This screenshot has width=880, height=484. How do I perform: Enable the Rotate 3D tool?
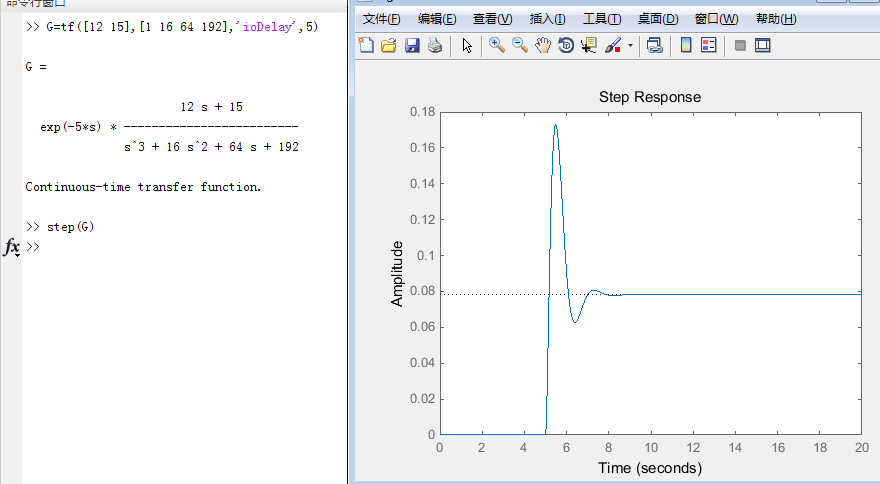click(x=566, y=45)
